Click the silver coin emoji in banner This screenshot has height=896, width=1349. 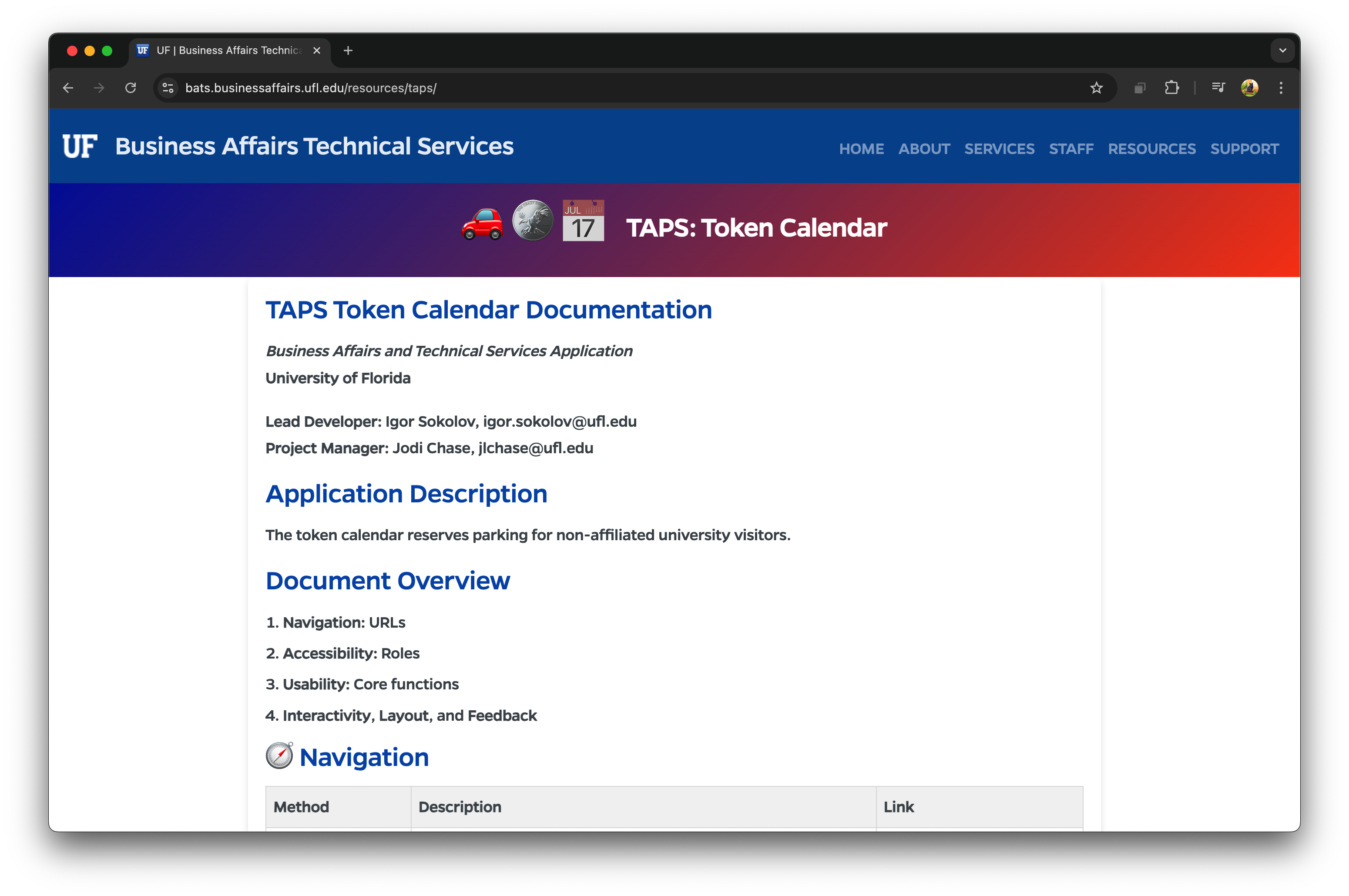click(532, 221)
